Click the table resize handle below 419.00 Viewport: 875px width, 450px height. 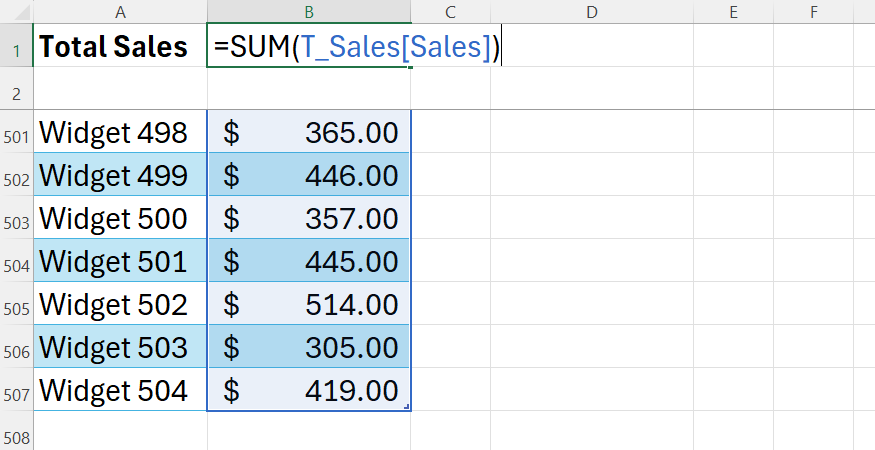pyautogui.click(x=407, y=407)
